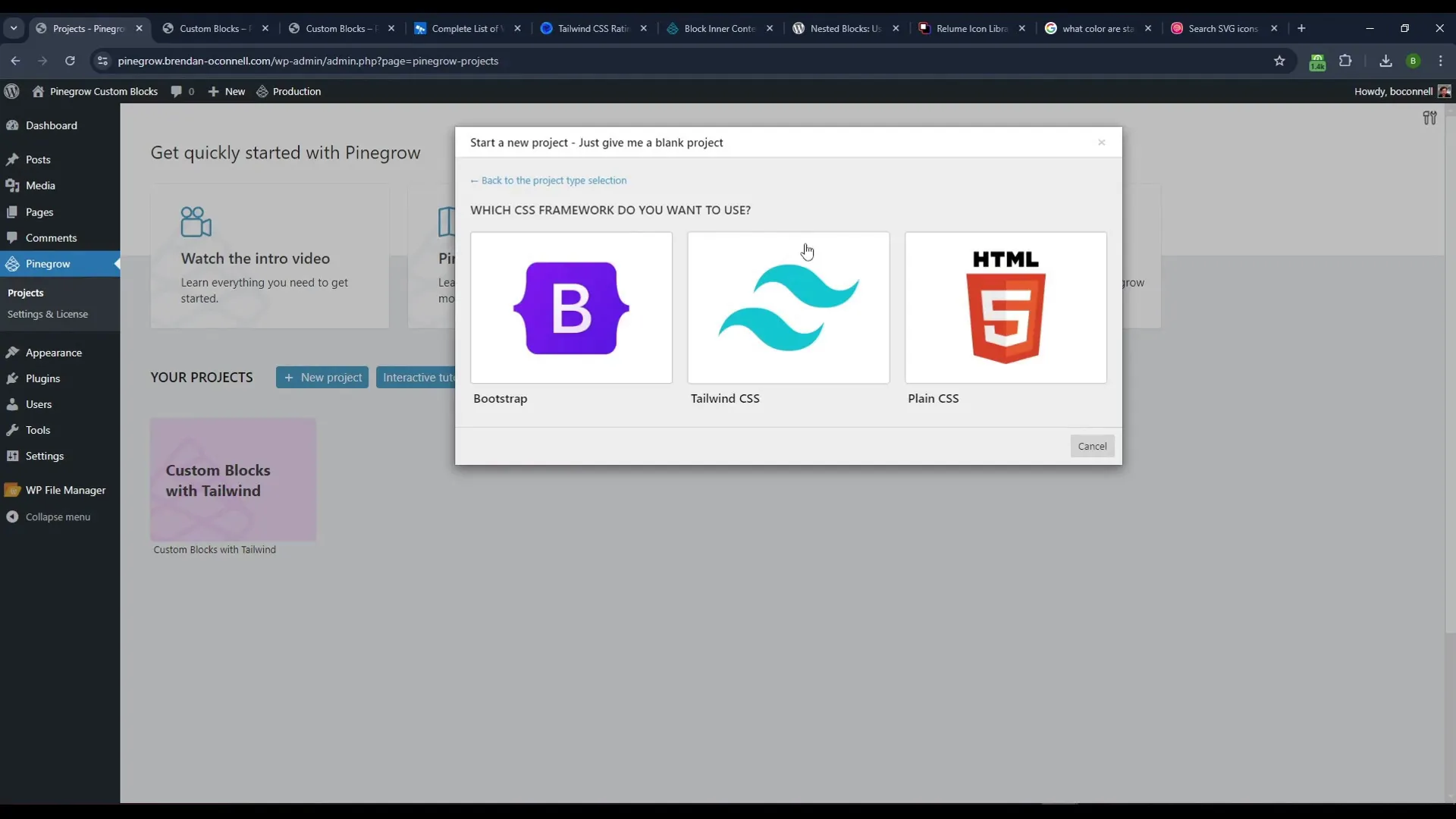Close the Search SVG icons tab
This screenshot has width=1456, height=819.
1274,28
